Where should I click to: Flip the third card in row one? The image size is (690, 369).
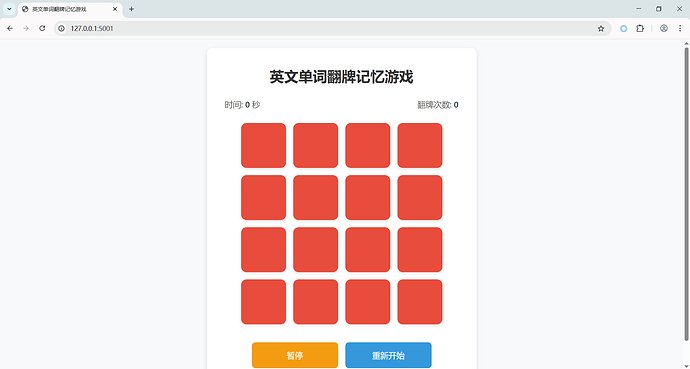pos(367,146)
